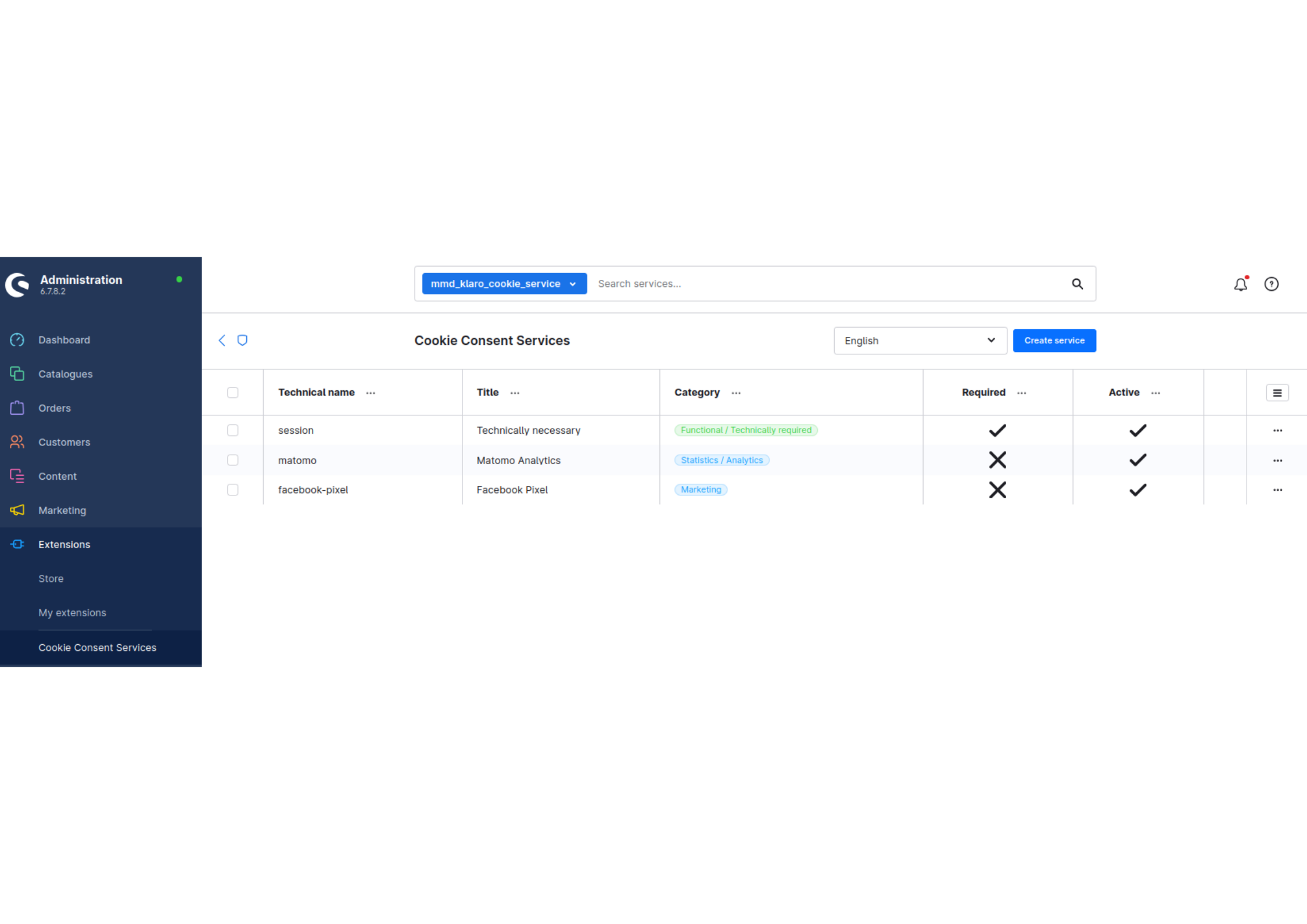Open Required column options
This screenshot has width=1307, height=924.
pos(1022,393)
